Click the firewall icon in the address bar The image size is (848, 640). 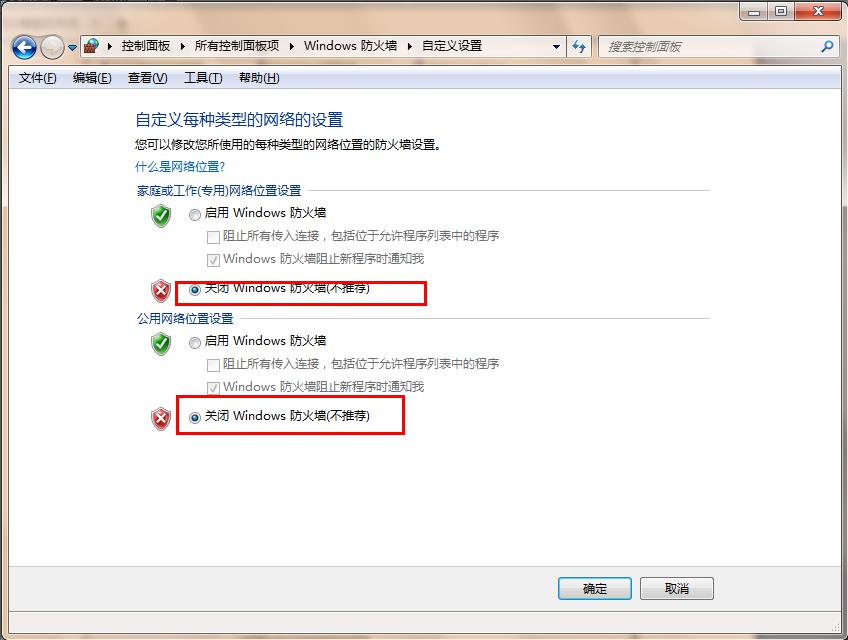(x=91, y=47)
